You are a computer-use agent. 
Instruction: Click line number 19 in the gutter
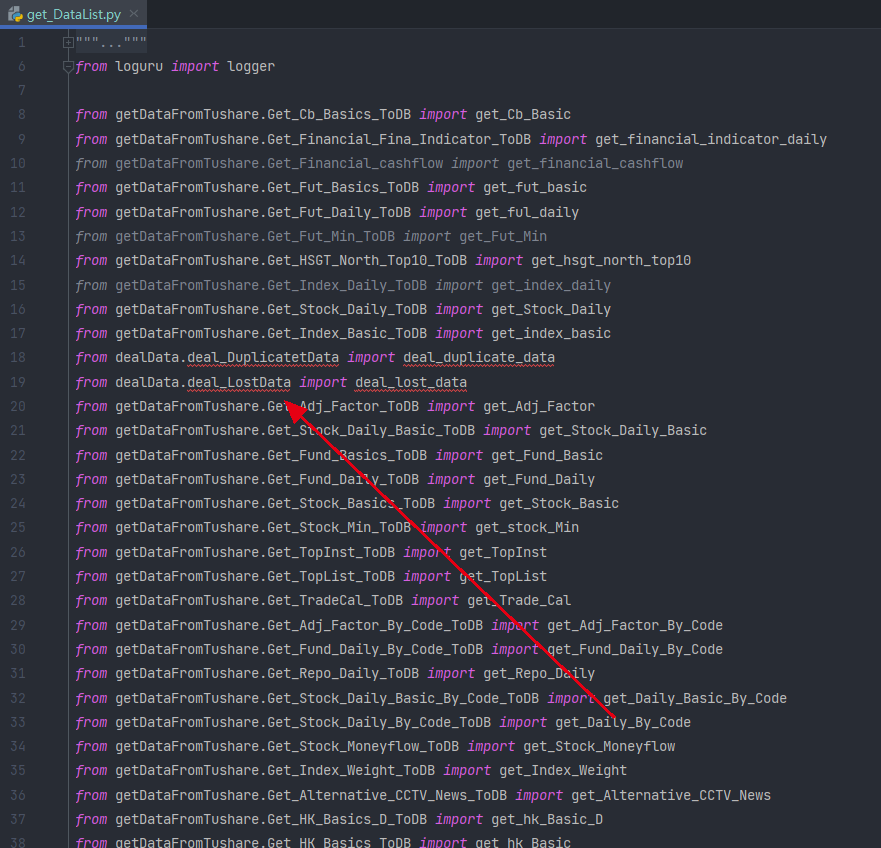pos(21,382)
